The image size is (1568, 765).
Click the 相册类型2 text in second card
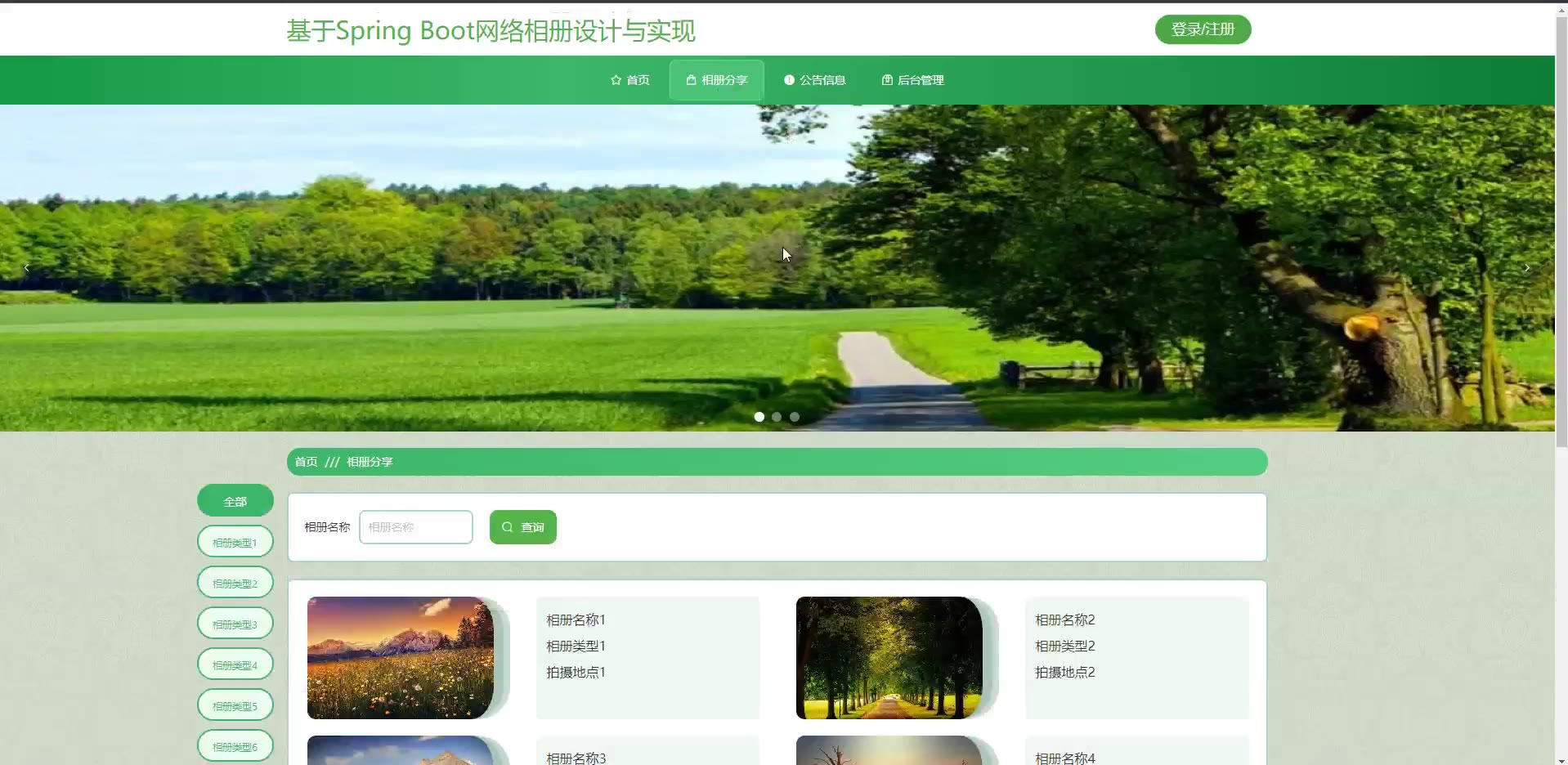tap(1065, 646)
